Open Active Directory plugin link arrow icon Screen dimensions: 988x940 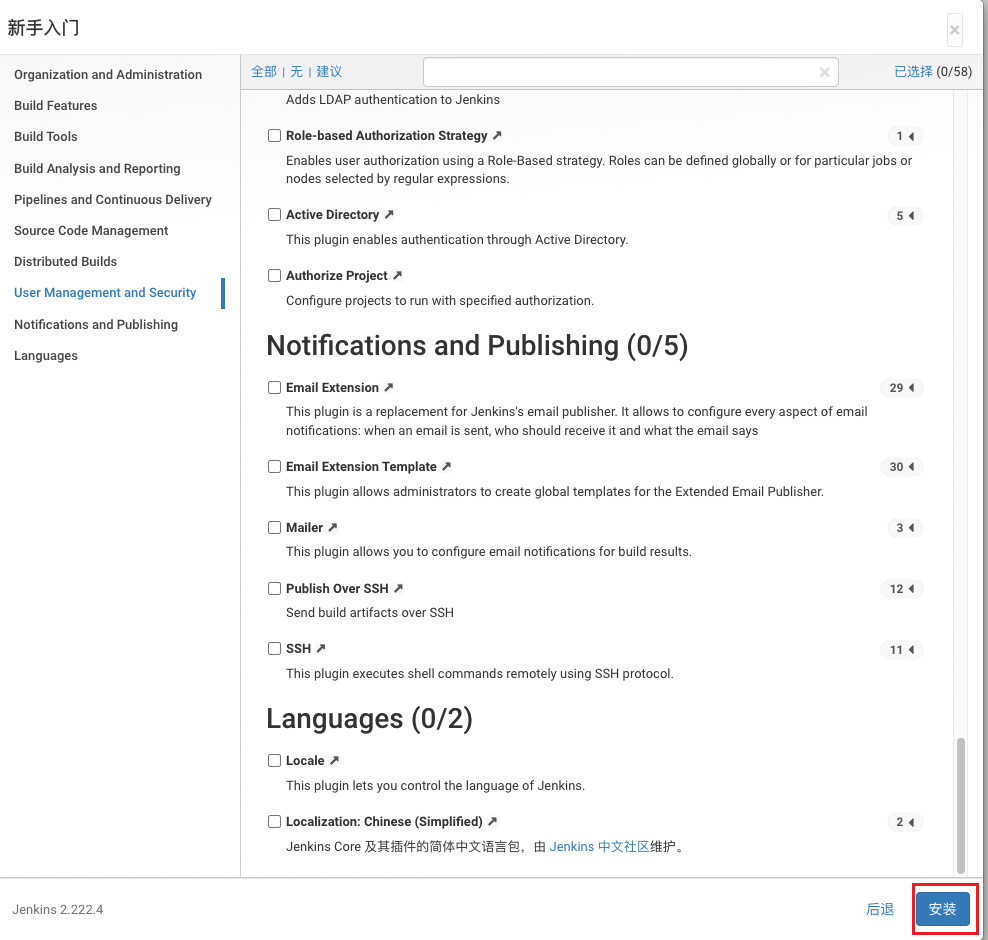[x=389, y=215]
